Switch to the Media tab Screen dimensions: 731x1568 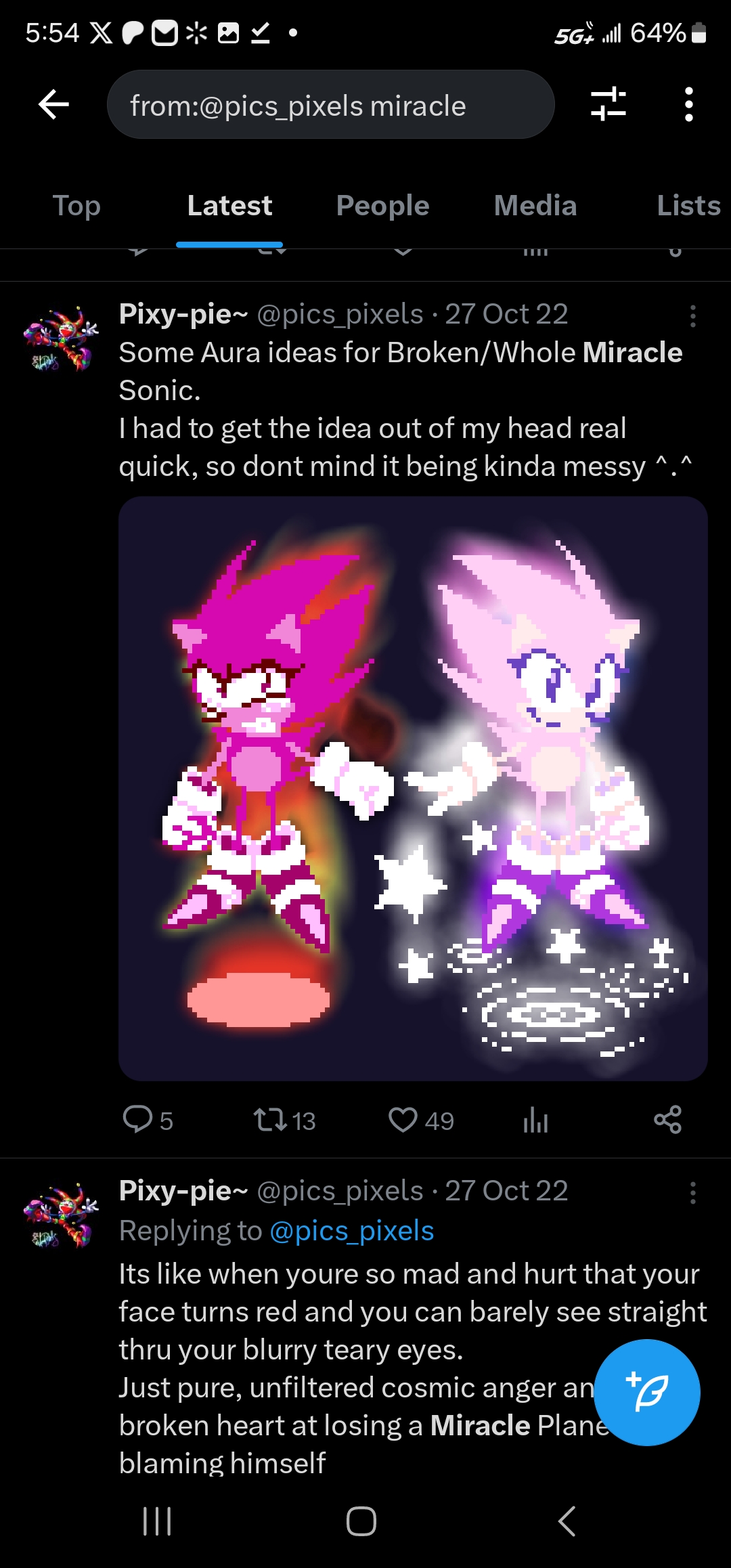[x=535, y=206]
